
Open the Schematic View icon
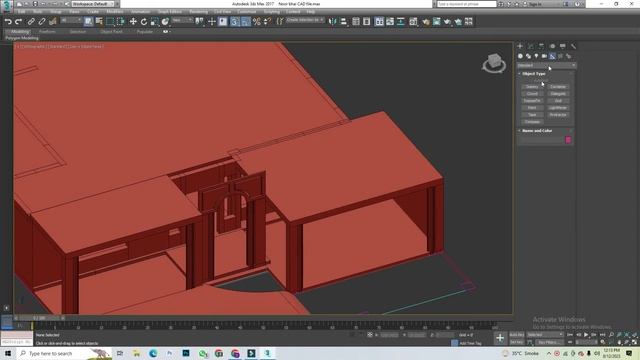pyautogui.click(x=401, y=22)
